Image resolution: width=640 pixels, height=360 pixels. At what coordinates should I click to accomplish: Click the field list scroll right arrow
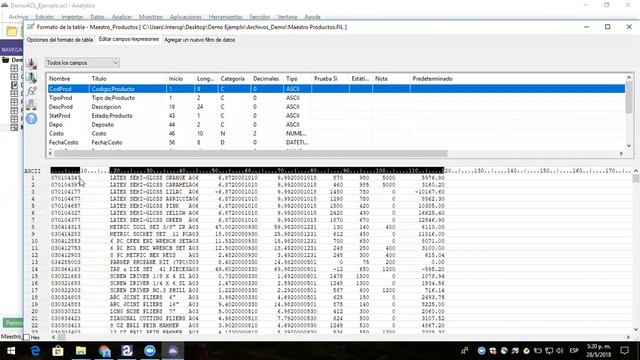click(x=621, y=153)
